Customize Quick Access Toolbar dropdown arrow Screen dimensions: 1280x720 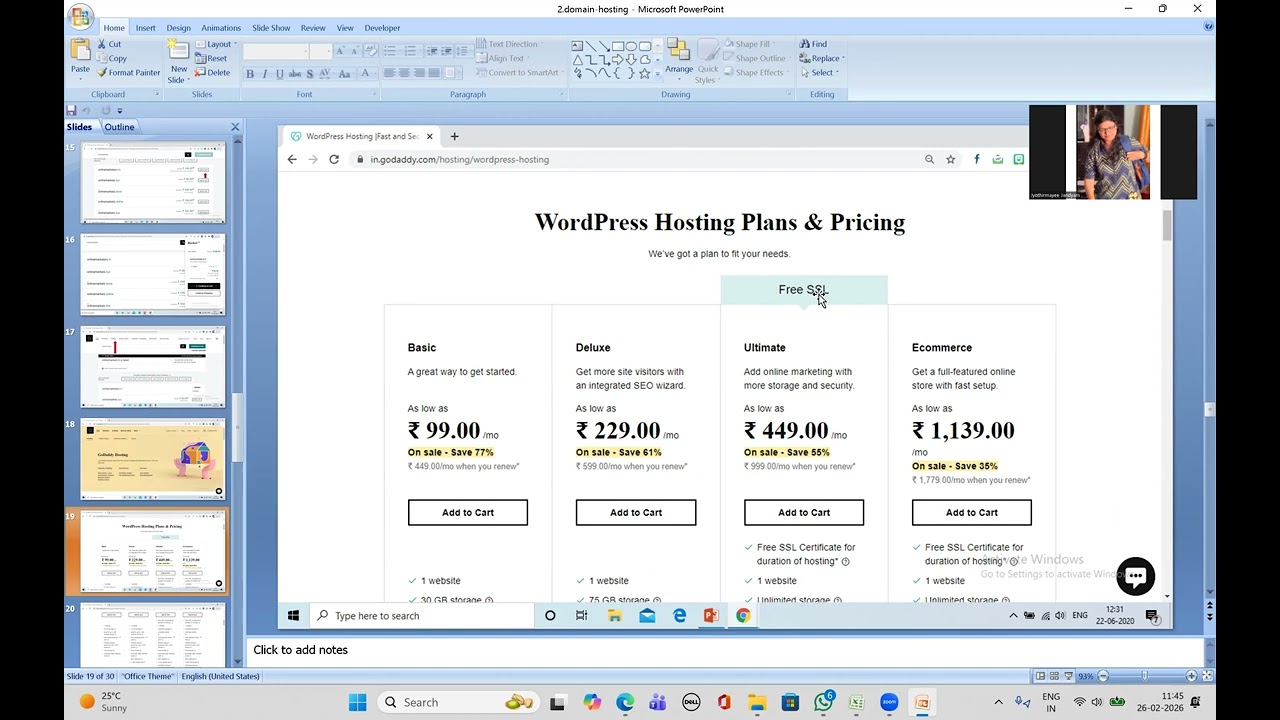click(120, 110)
